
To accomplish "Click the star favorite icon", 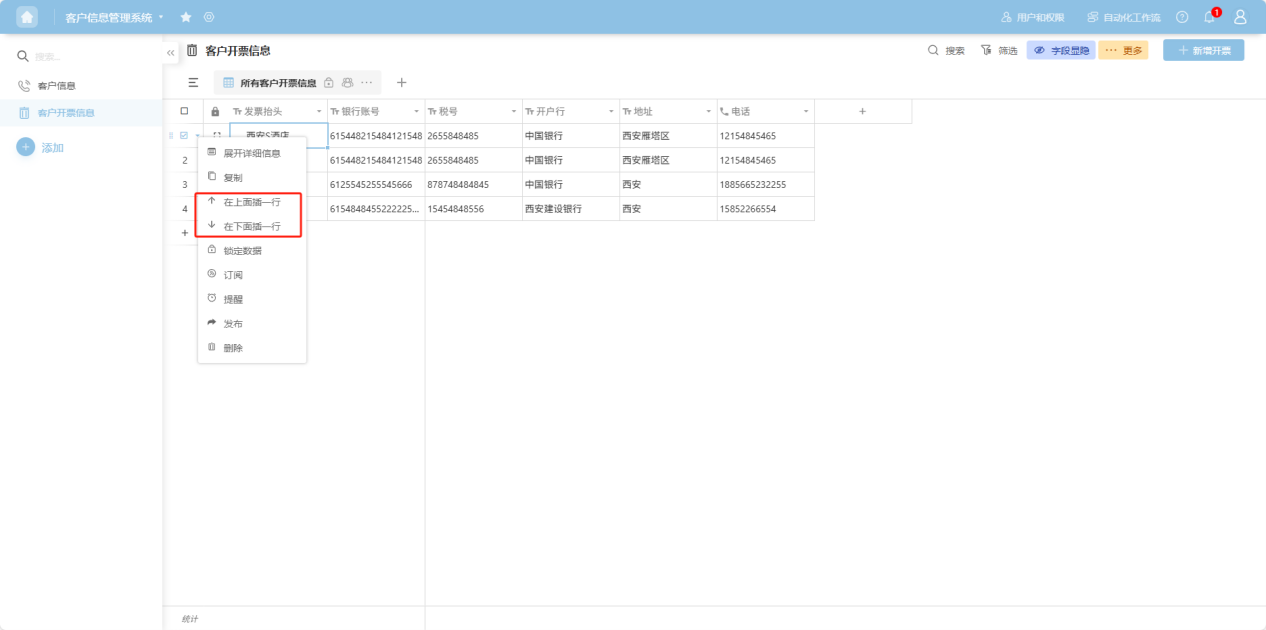I will [x=186, y=17].
